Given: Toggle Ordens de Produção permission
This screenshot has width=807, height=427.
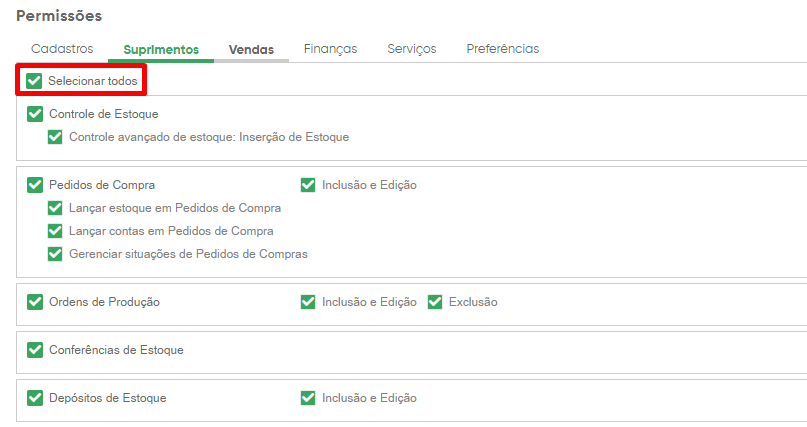Looking at the screenshot, I should click(35, 302).
